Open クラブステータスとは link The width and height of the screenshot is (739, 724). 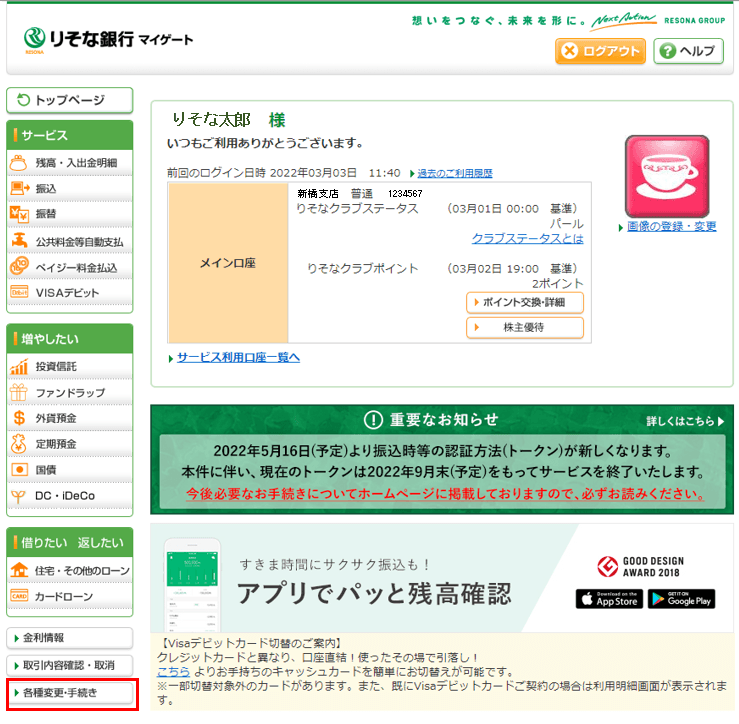[x=527, y=239]
